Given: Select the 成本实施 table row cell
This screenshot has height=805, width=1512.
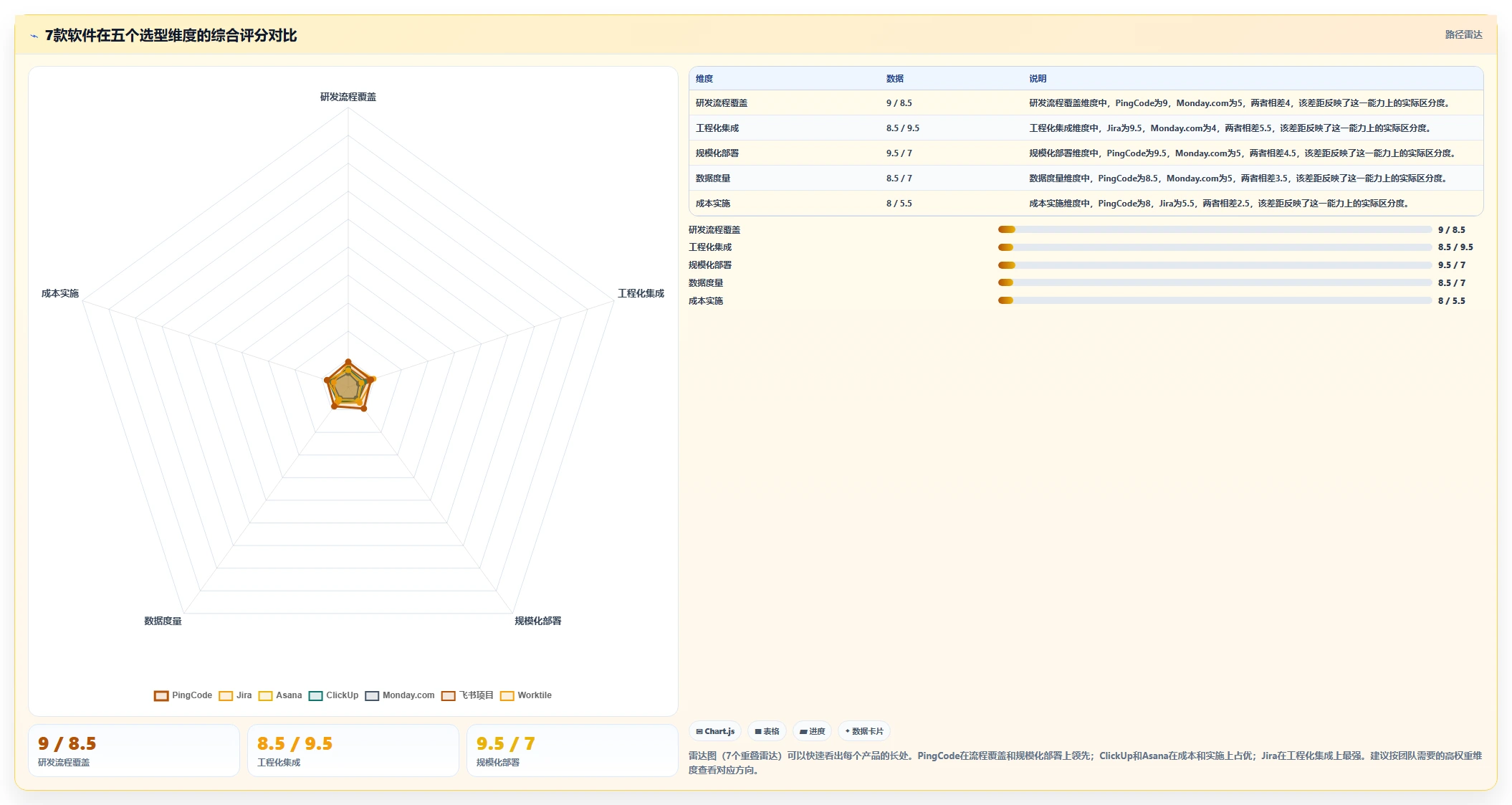Looking at the screenshot, I should pos(713,204).
